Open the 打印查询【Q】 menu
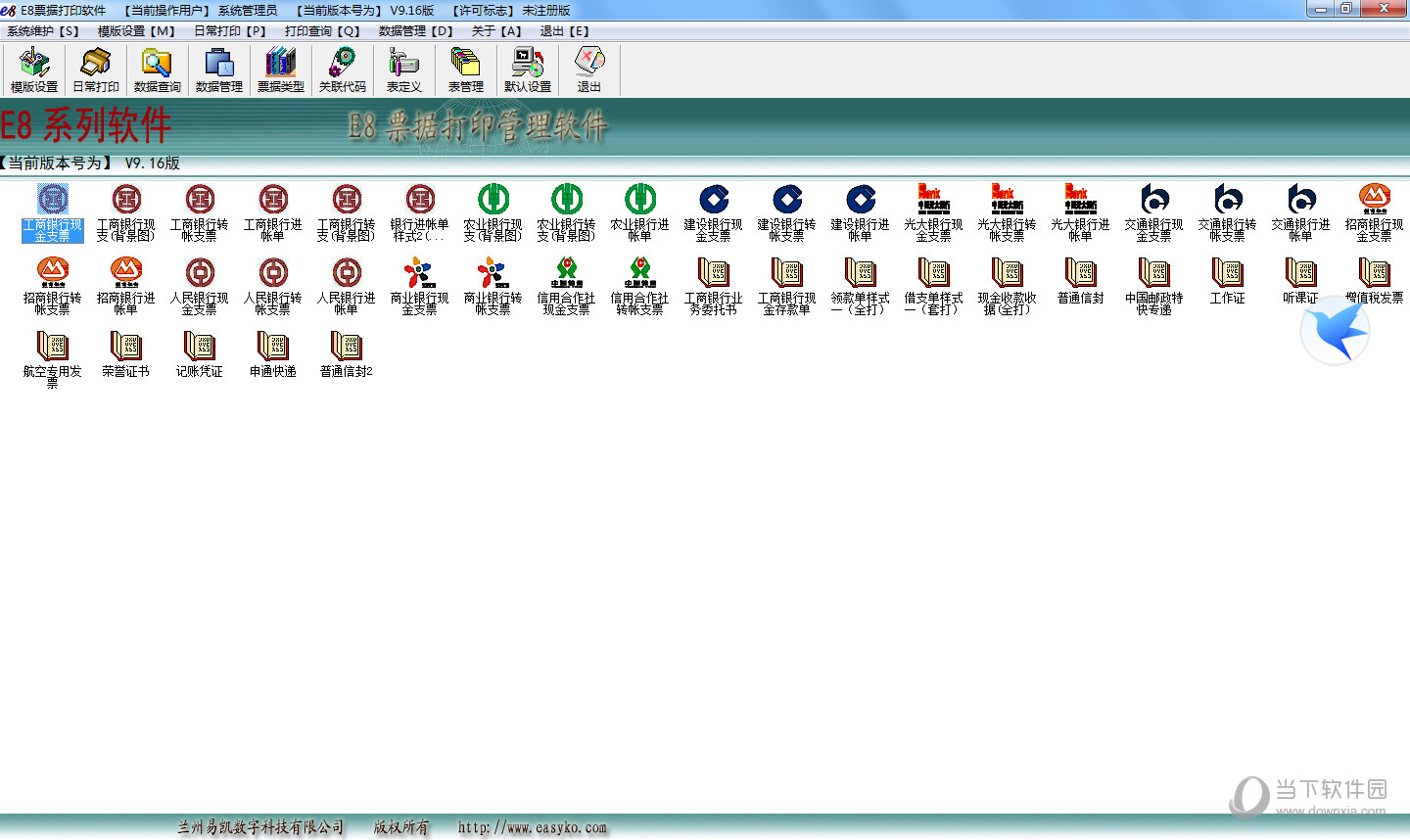 [x=323, y=31]
